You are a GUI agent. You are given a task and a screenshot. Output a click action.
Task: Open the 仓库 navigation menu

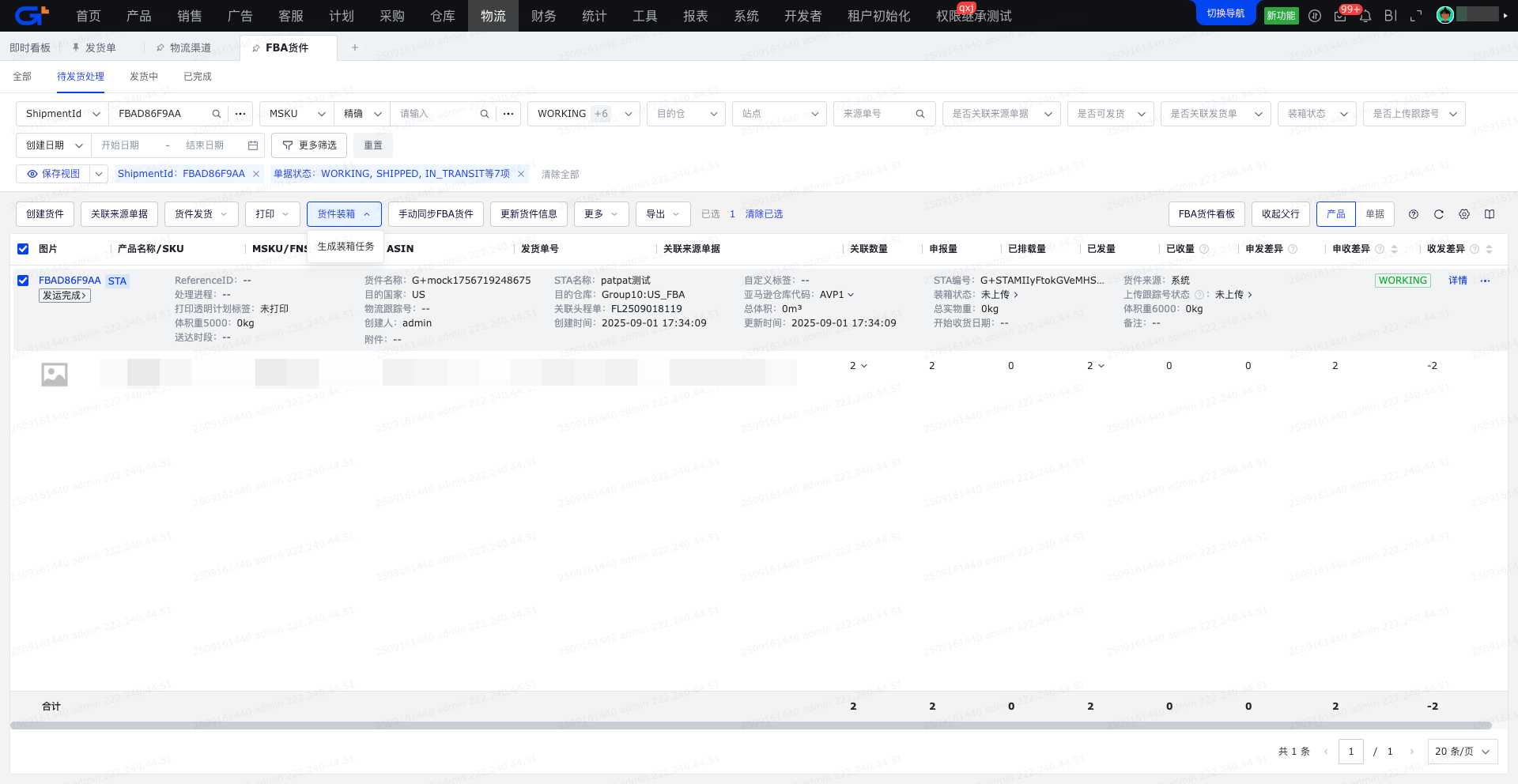443,16
